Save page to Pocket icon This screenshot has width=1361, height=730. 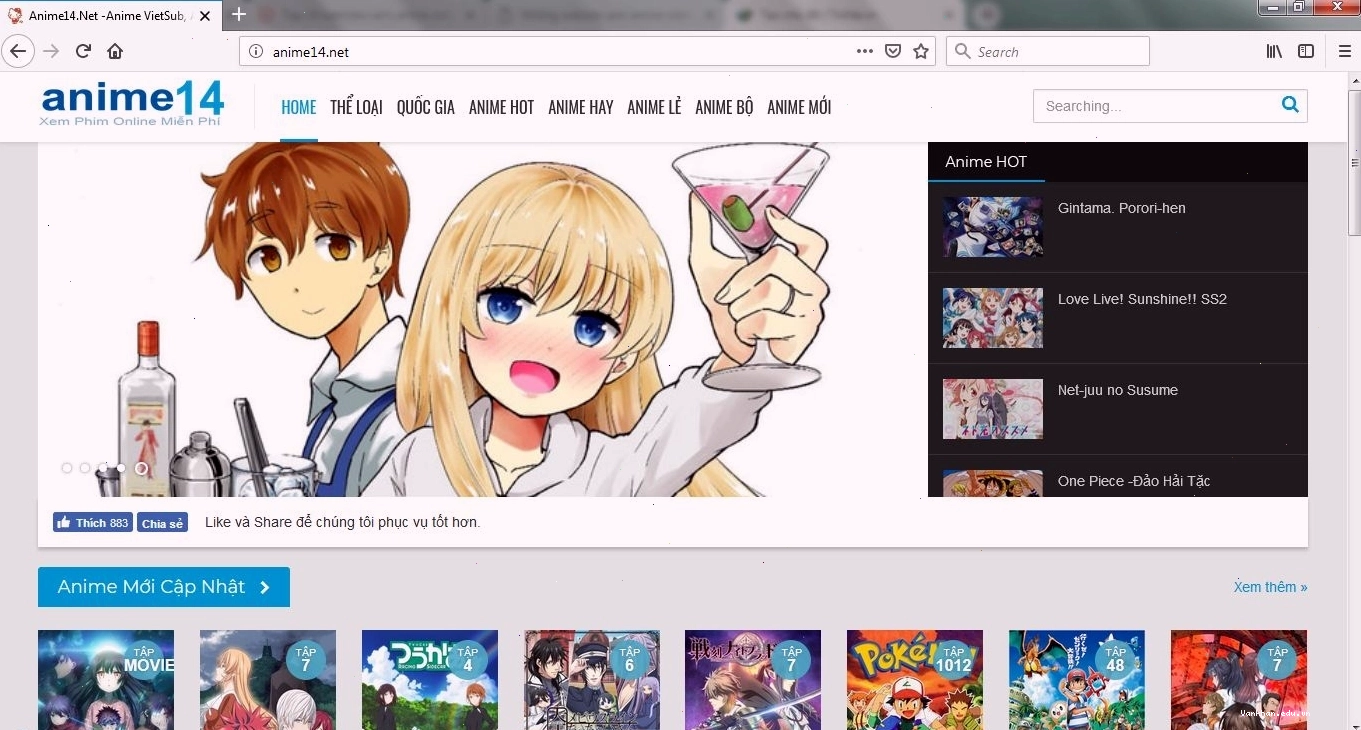893,51
